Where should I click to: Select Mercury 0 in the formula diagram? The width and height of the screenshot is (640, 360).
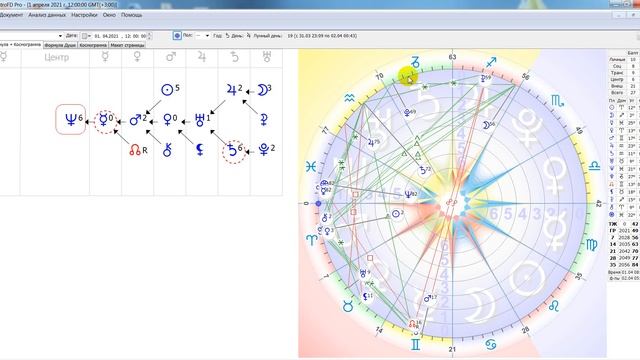click(x=106, y=121)
